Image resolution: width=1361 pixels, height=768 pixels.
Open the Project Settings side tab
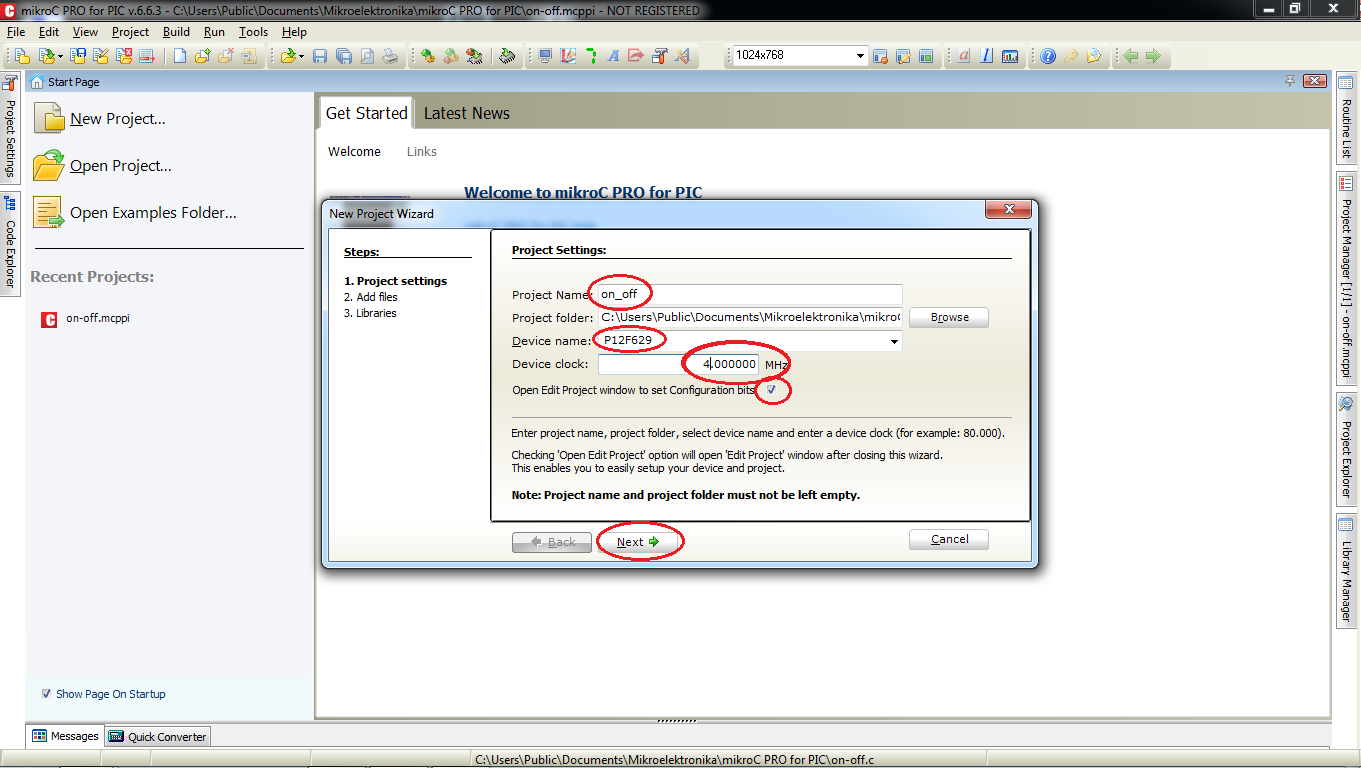coord(10,127)
